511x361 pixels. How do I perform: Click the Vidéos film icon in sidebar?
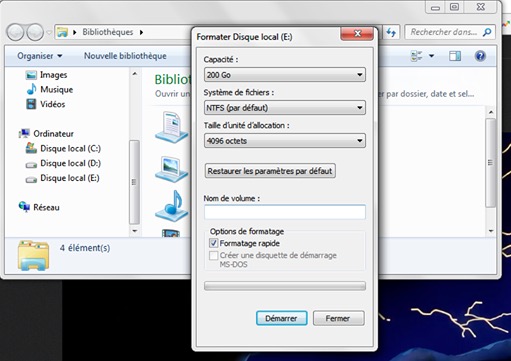point(31,104)
